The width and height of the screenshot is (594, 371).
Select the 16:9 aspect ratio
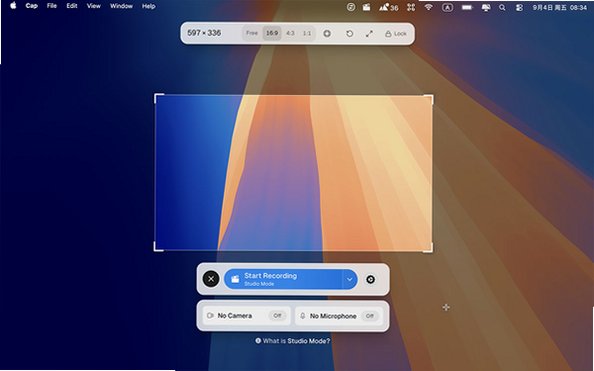[x=272, y=33]
